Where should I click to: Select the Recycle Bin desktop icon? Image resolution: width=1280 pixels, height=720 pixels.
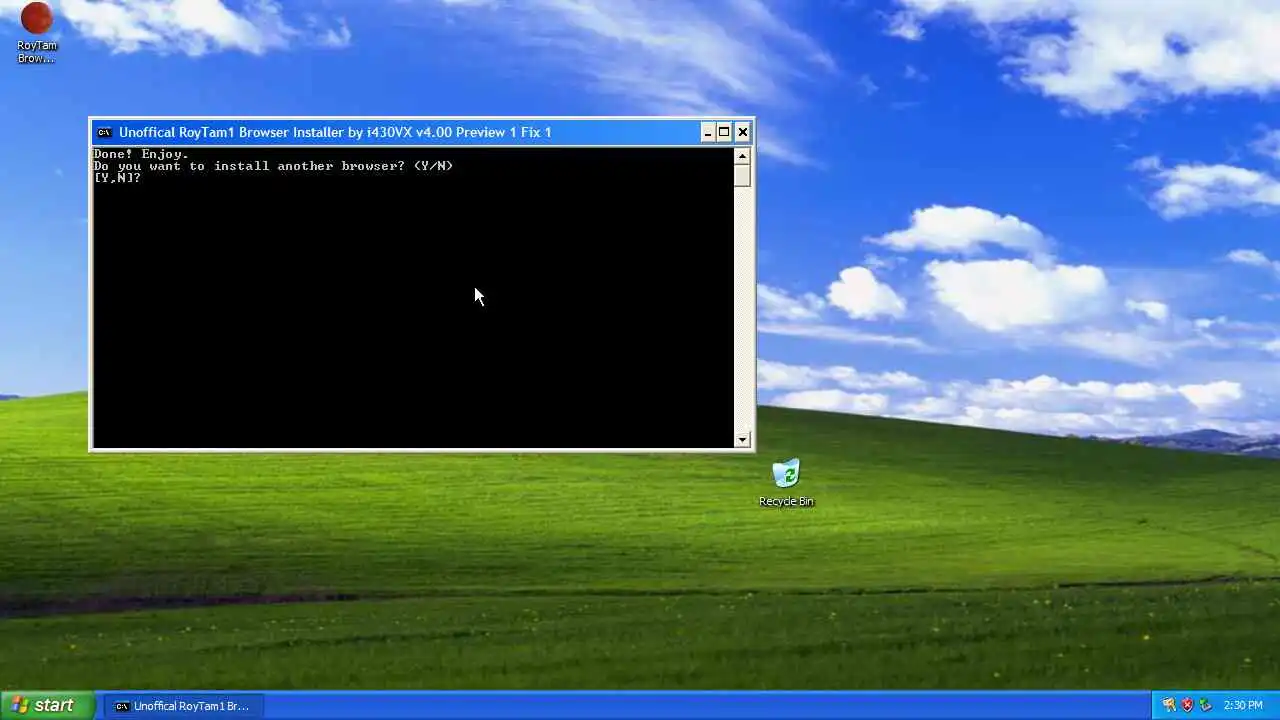(786, 483)
